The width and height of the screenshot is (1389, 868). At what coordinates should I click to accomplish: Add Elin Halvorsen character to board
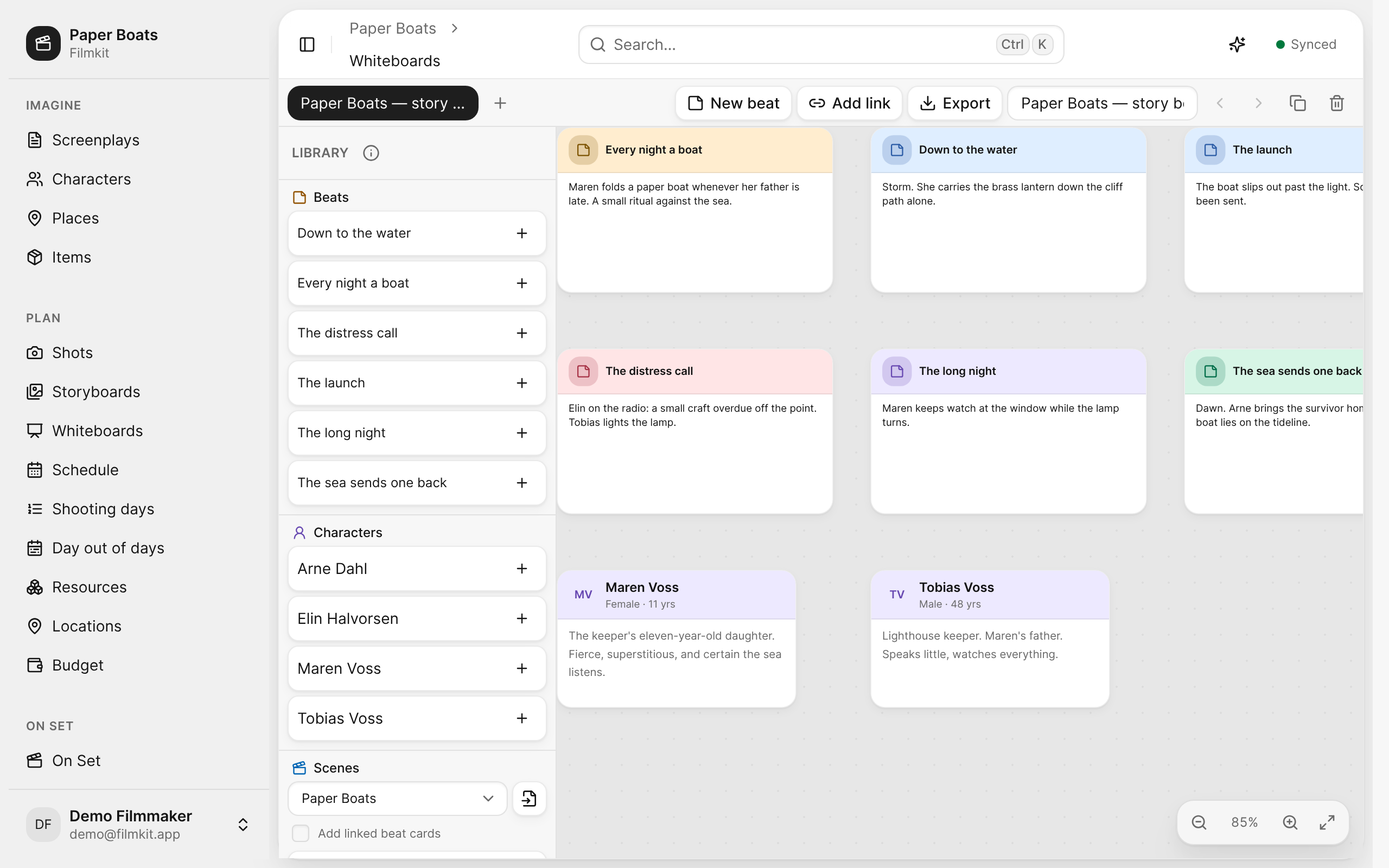point(521,618)
